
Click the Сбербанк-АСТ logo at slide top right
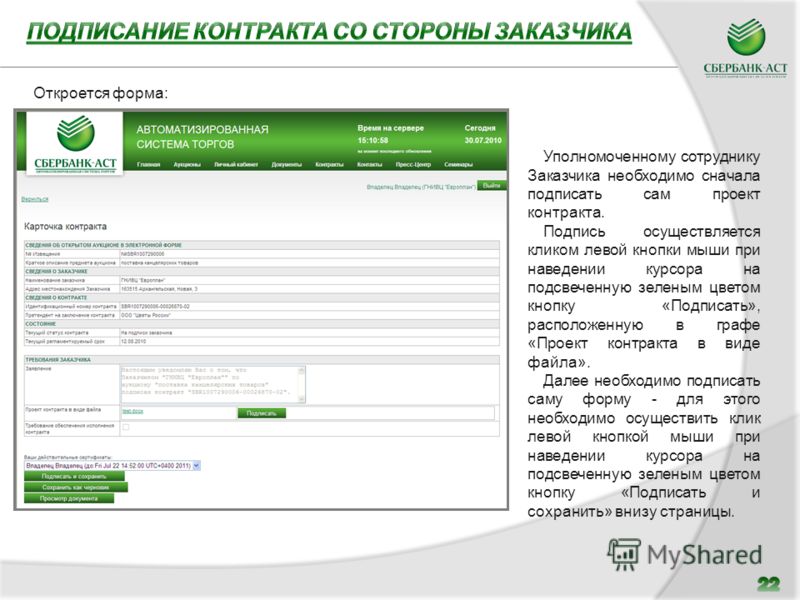tap(745, 48)
